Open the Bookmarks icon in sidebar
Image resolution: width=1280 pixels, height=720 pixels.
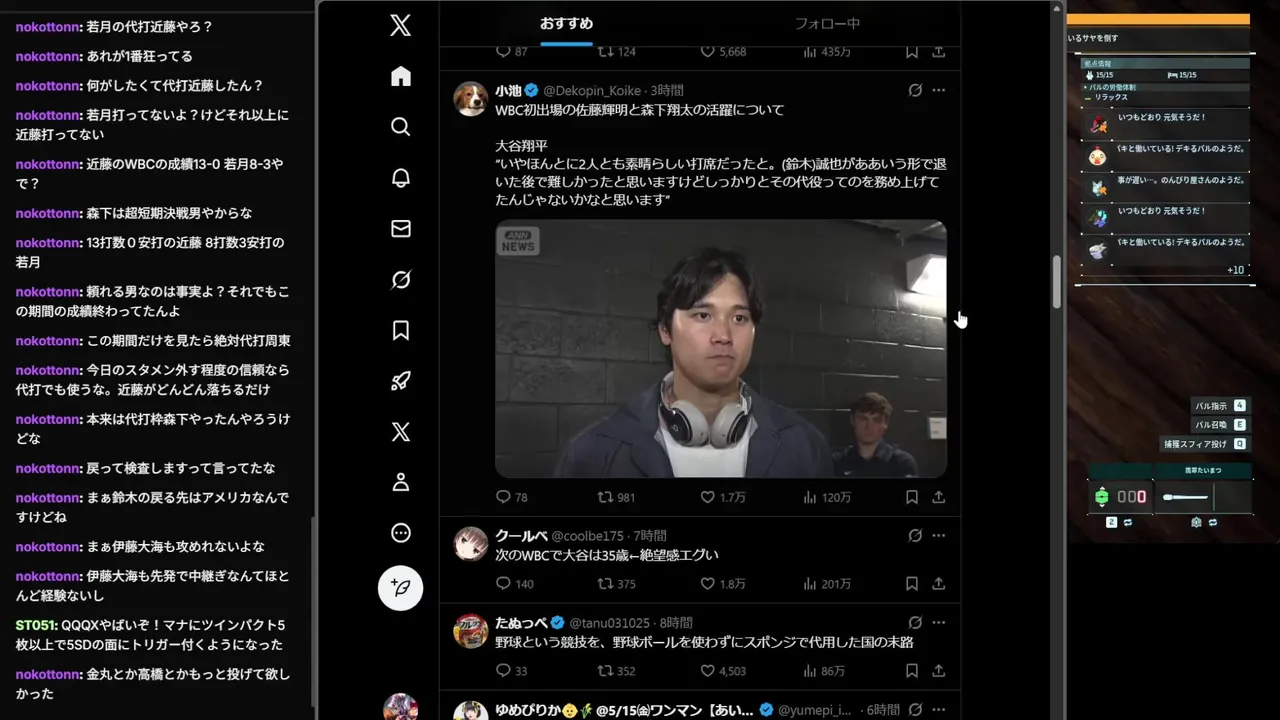401,330
